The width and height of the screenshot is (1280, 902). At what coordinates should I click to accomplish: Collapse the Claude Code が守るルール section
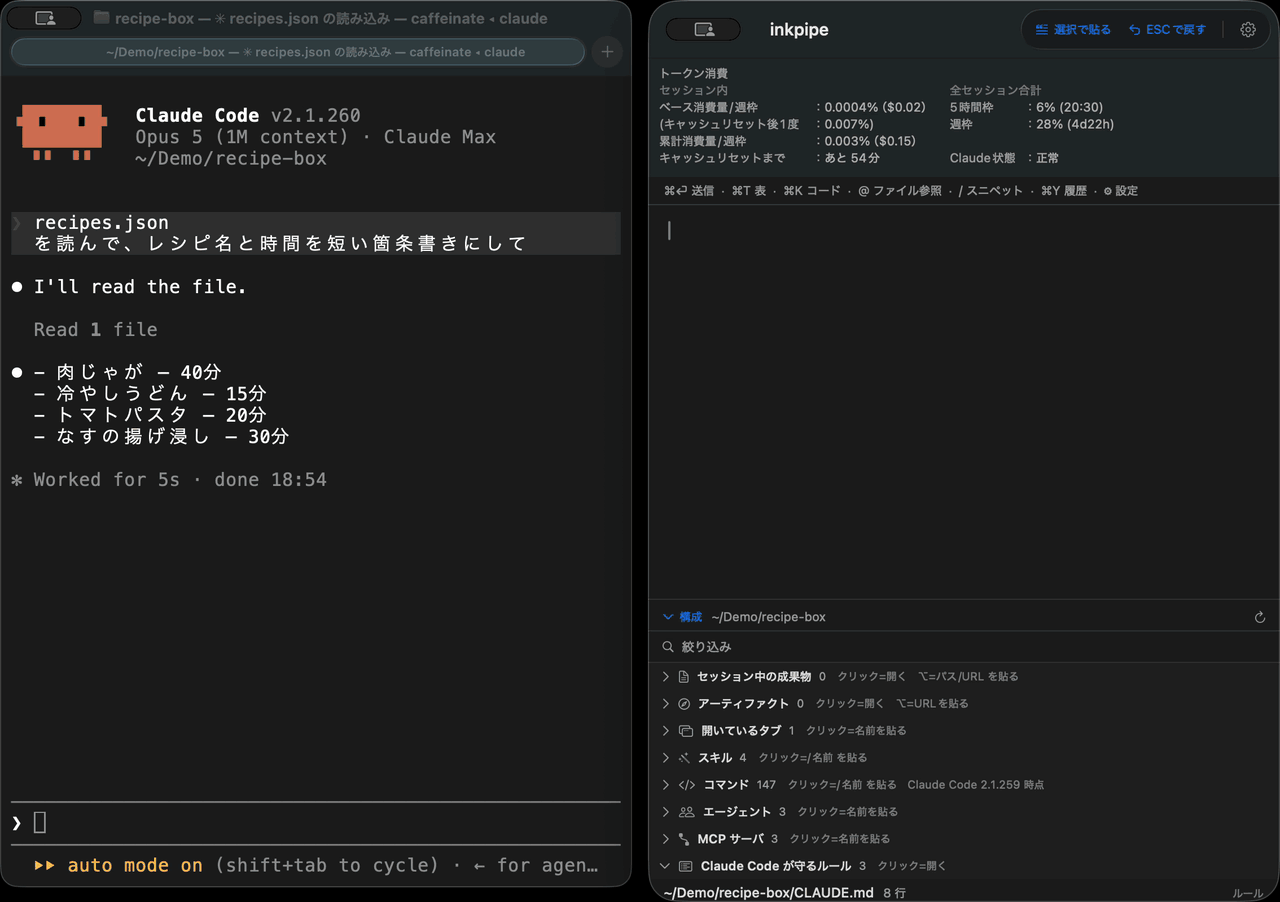pyautogui.click(x=666, y=866)
